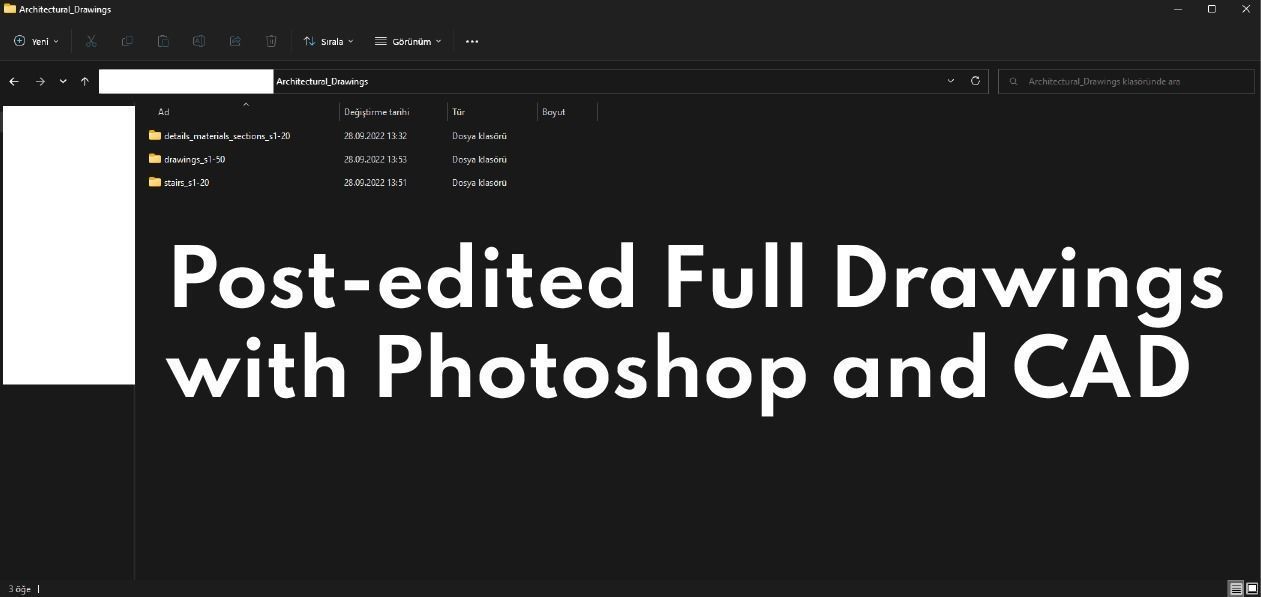
Task: Click the Copy icon in toolbar
Action: (x=127, y=41)
